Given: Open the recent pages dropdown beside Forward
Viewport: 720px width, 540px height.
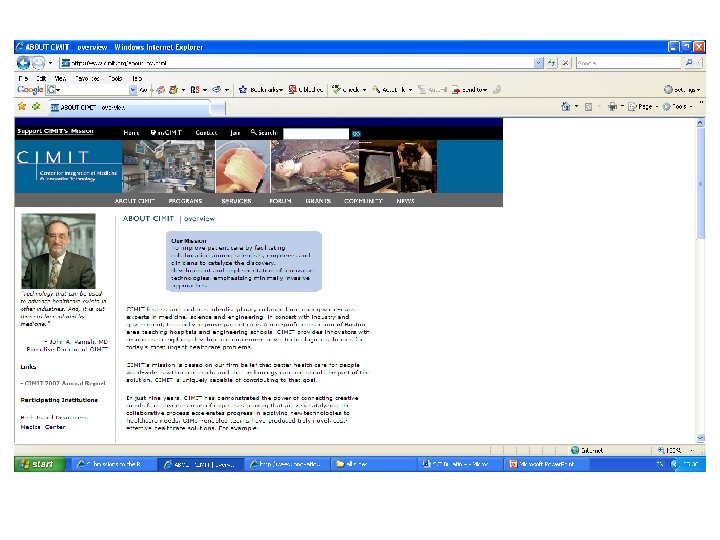Looking at the screenshot, I should [x=51, y=63].
